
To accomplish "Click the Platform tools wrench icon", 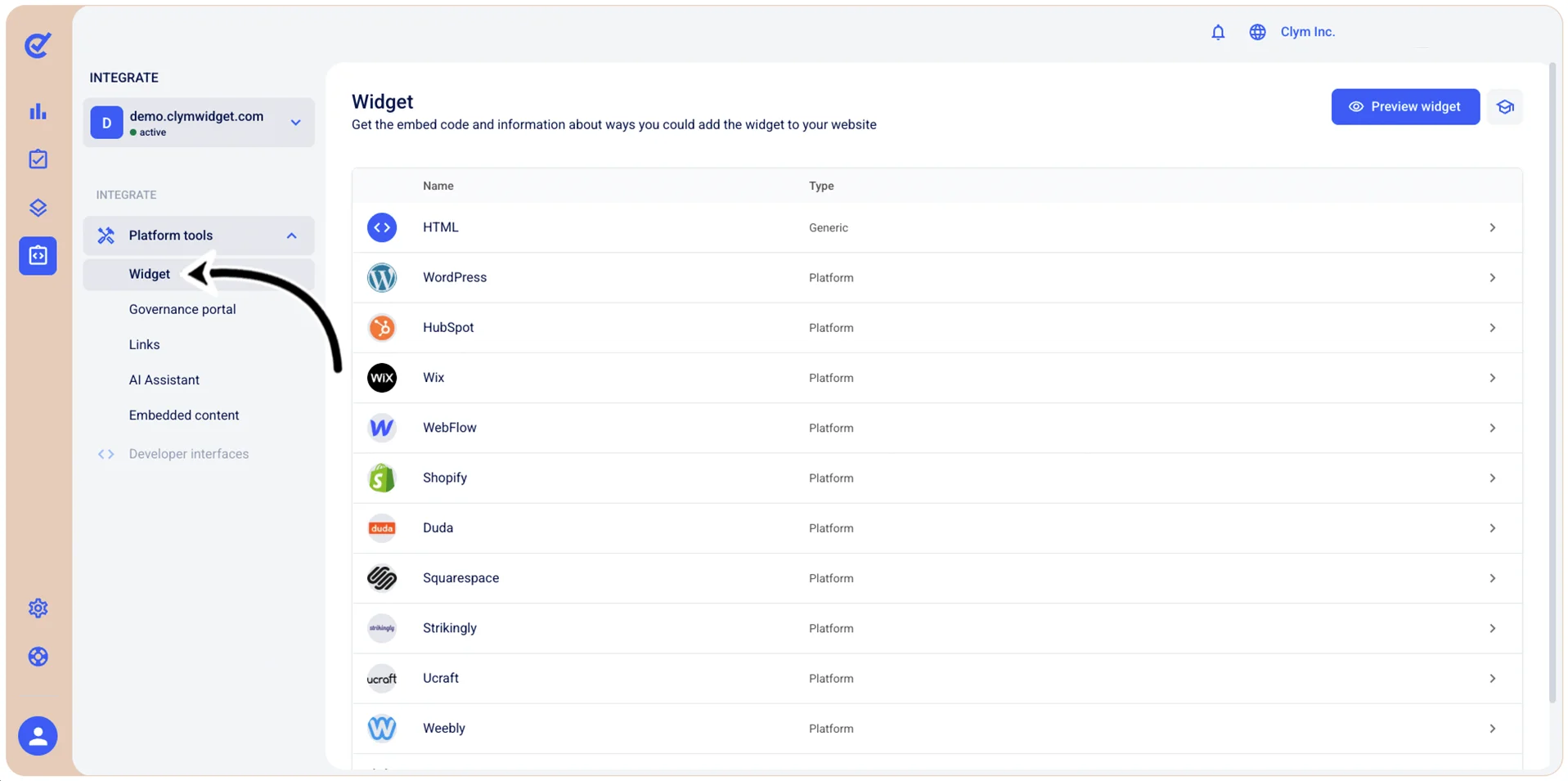I will point(106,236).
